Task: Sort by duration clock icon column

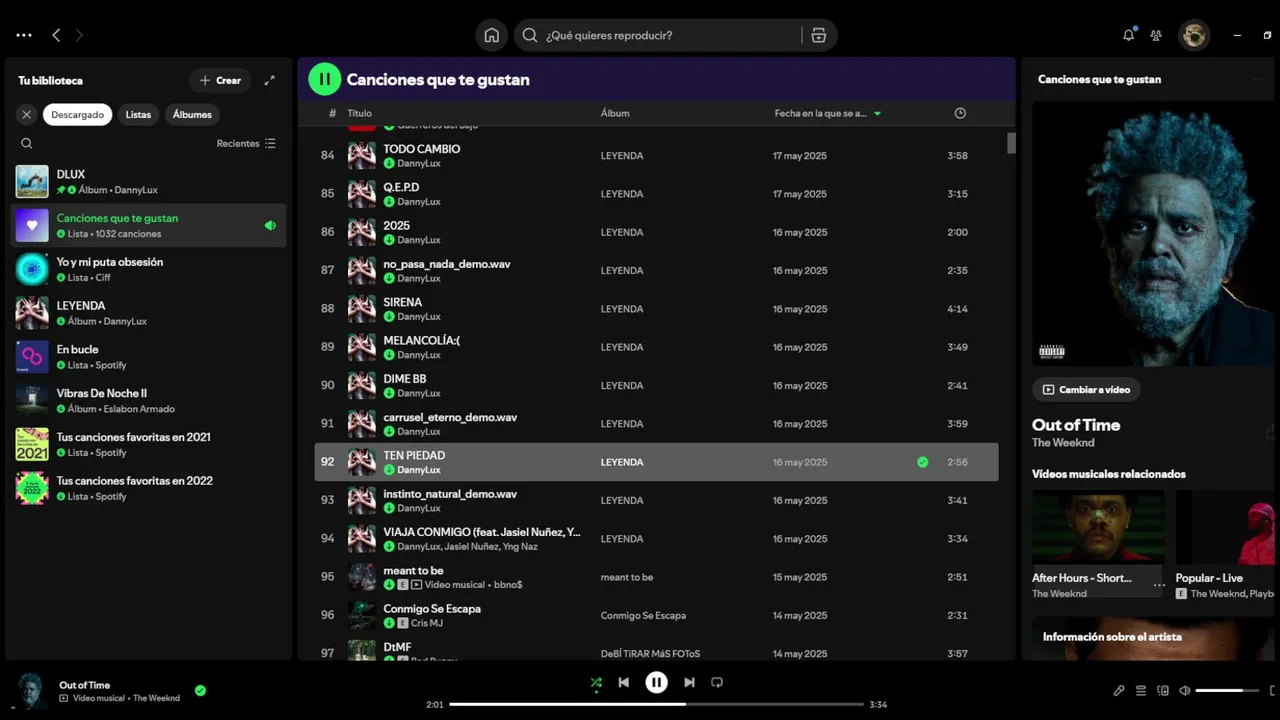Action: tap(960, 113)
